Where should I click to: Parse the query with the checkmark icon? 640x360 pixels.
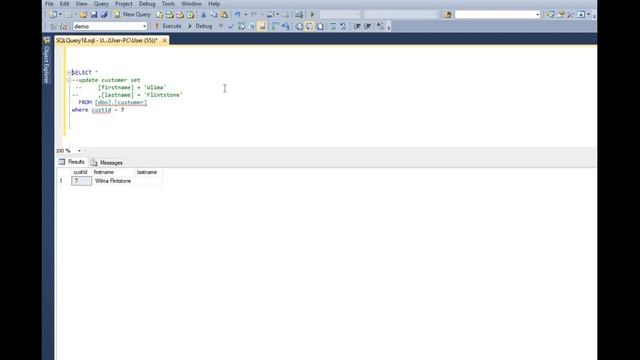pos(231,26)
